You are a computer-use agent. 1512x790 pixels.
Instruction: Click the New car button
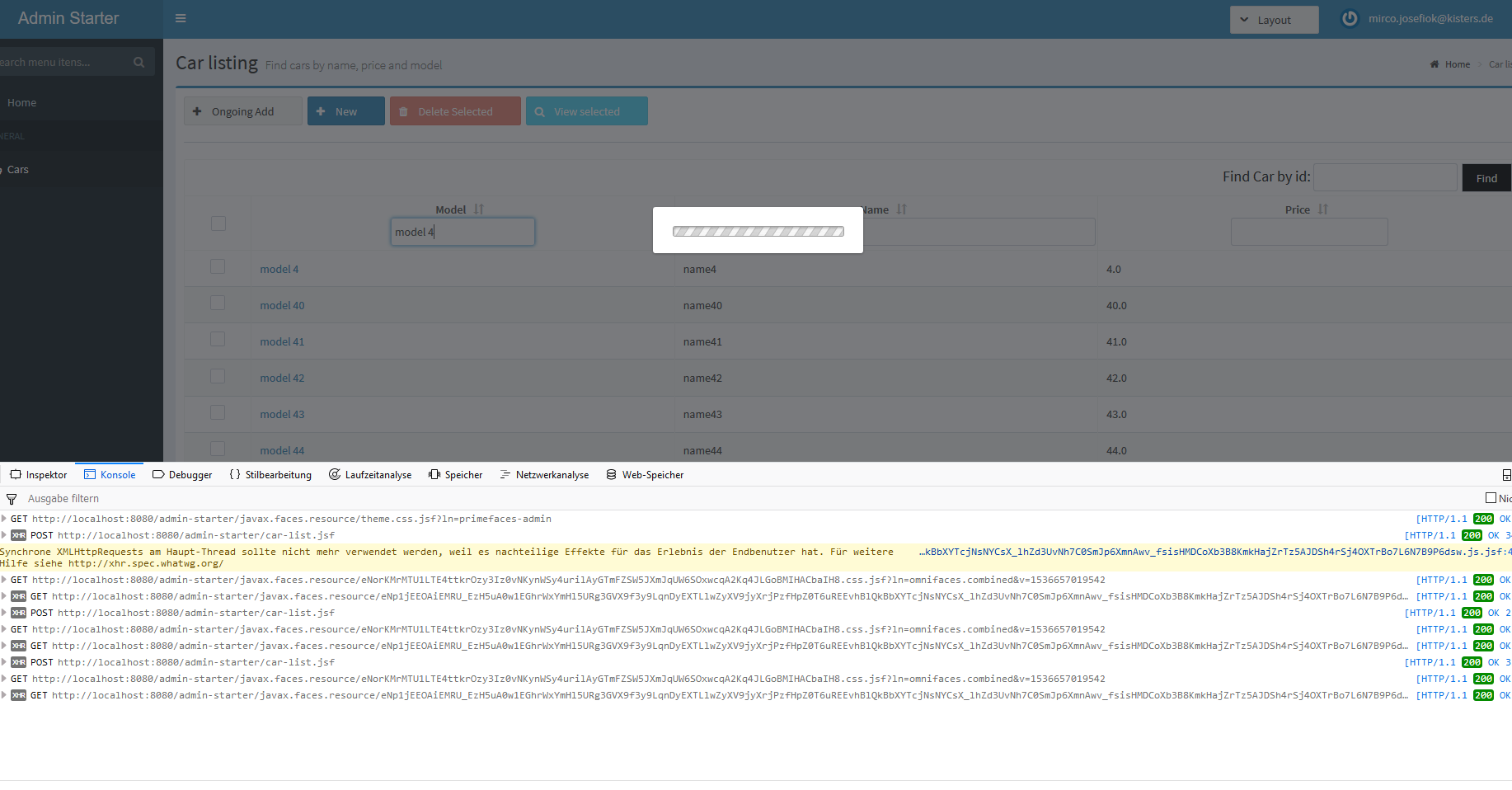click(345, 111)
